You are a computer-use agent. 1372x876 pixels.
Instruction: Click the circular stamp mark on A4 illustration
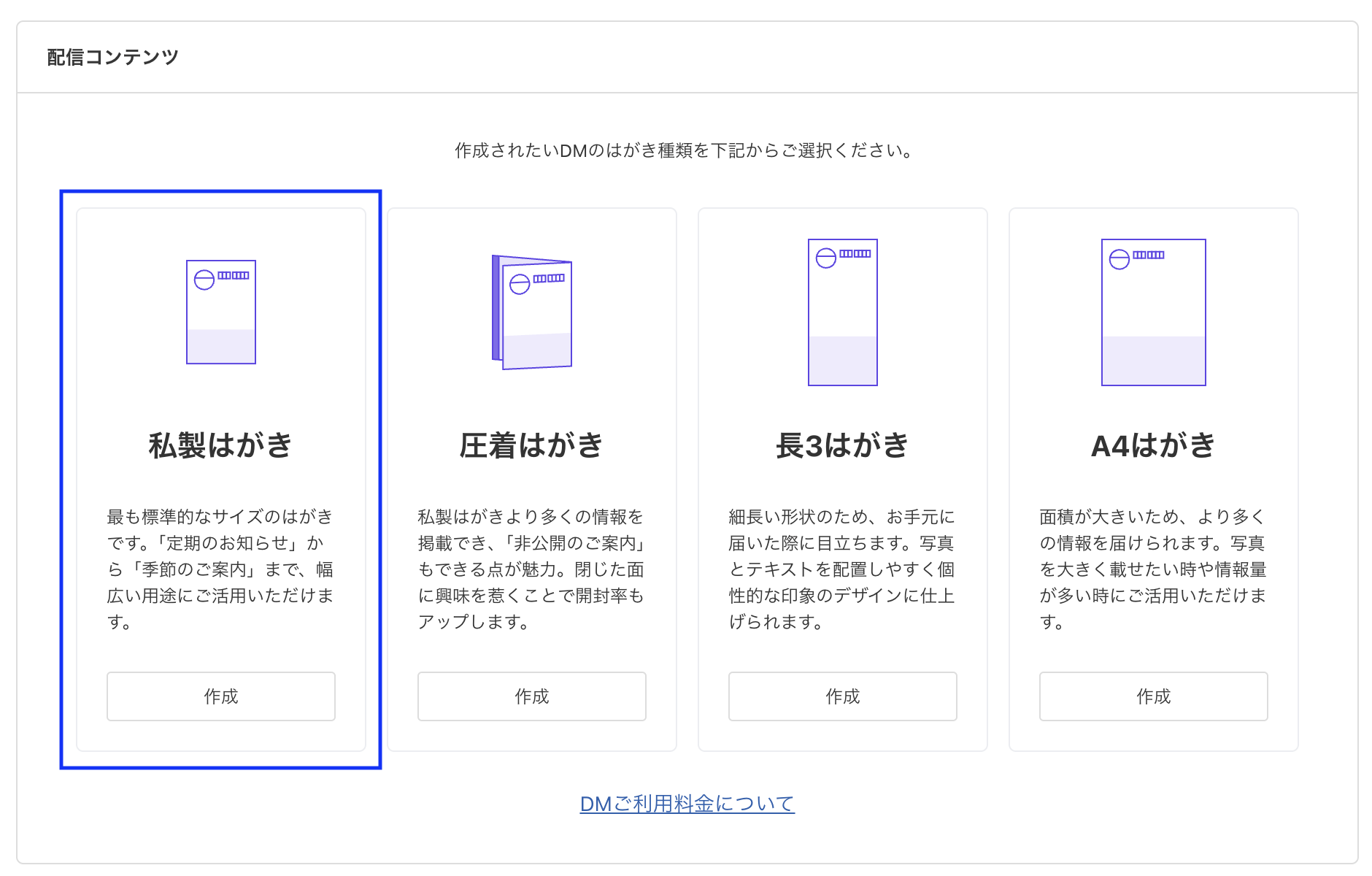1119,259
